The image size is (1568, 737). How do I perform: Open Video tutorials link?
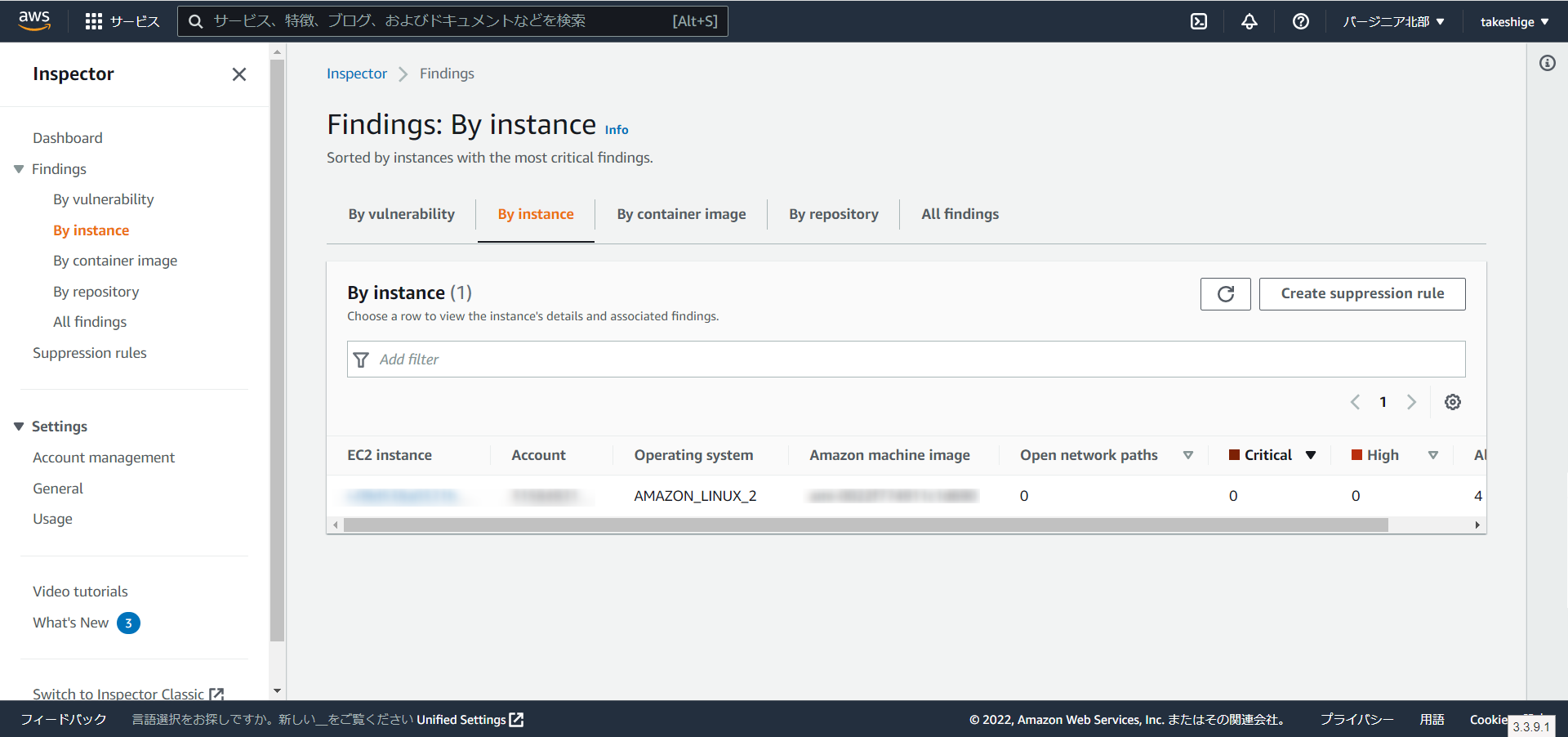(x=80, y=592)
